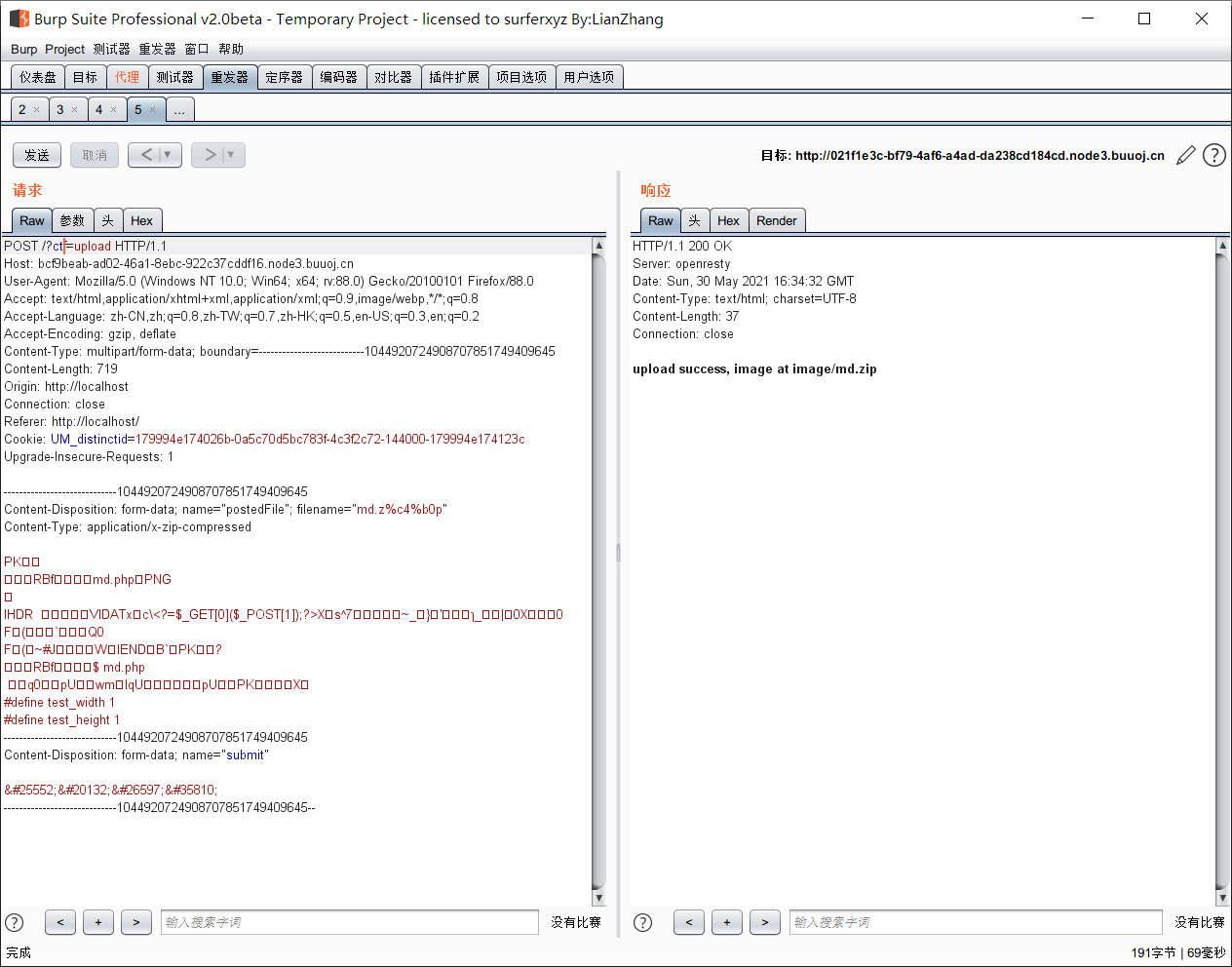Go to previous request in history

[x=146, y=155]
